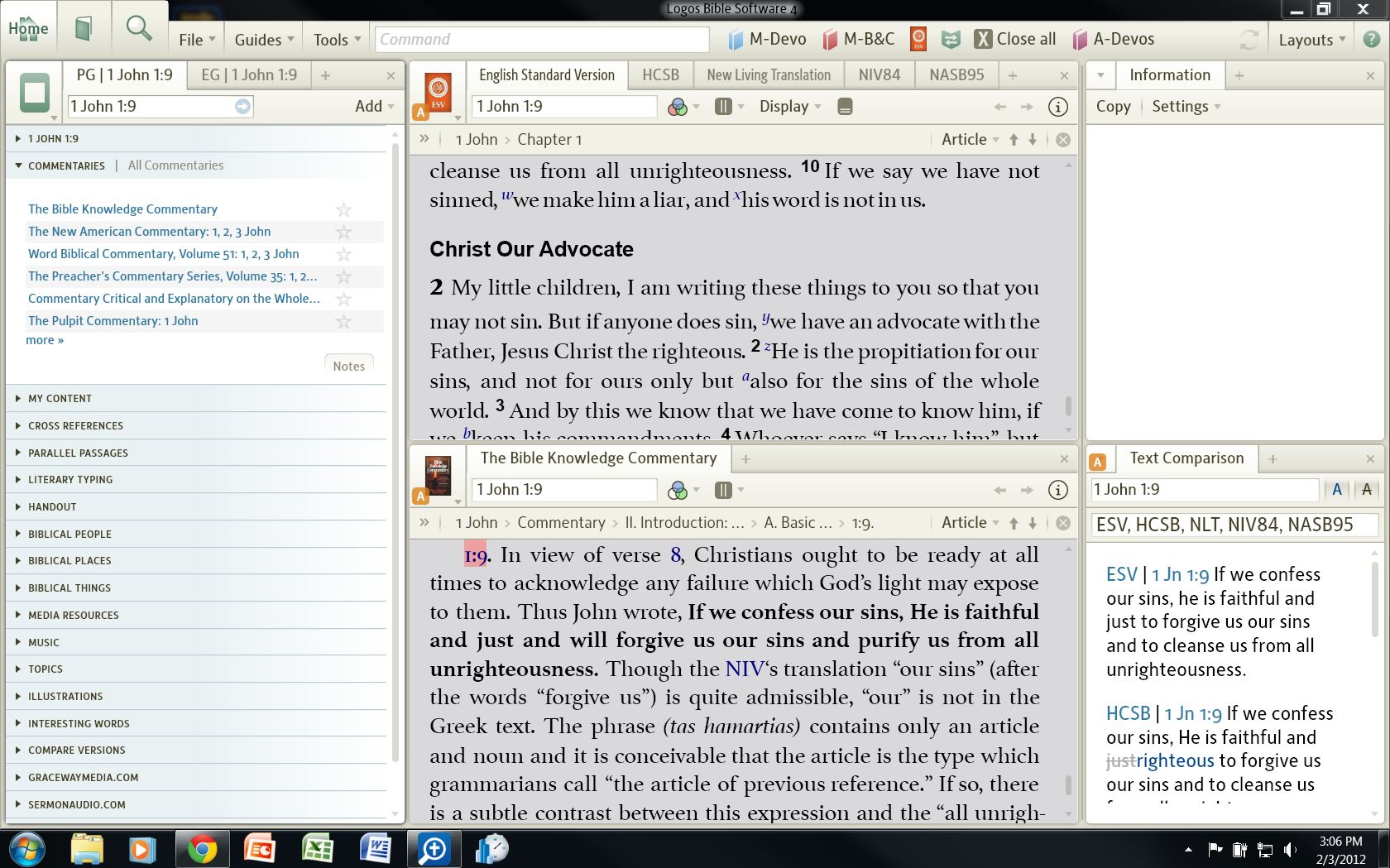Open Google Chrome from the taskbar
The height and width of the screenshot is (868, 1390).
point(202,849)
